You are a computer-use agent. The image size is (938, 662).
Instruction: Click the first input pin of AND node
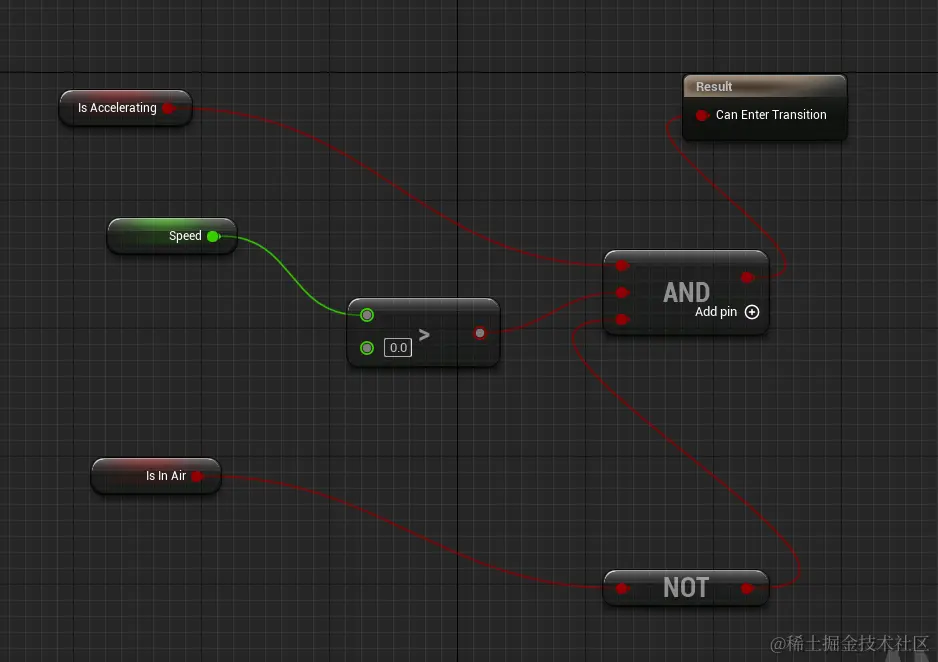click(622, 266)
